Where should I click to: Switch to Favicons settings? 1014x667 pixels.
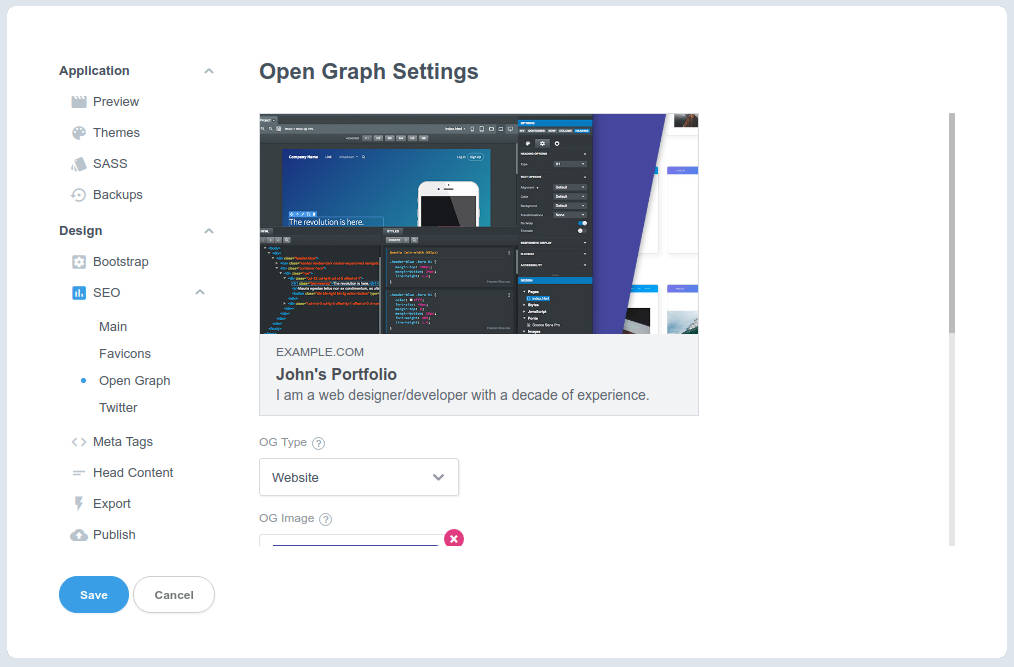tap(124, 353)
